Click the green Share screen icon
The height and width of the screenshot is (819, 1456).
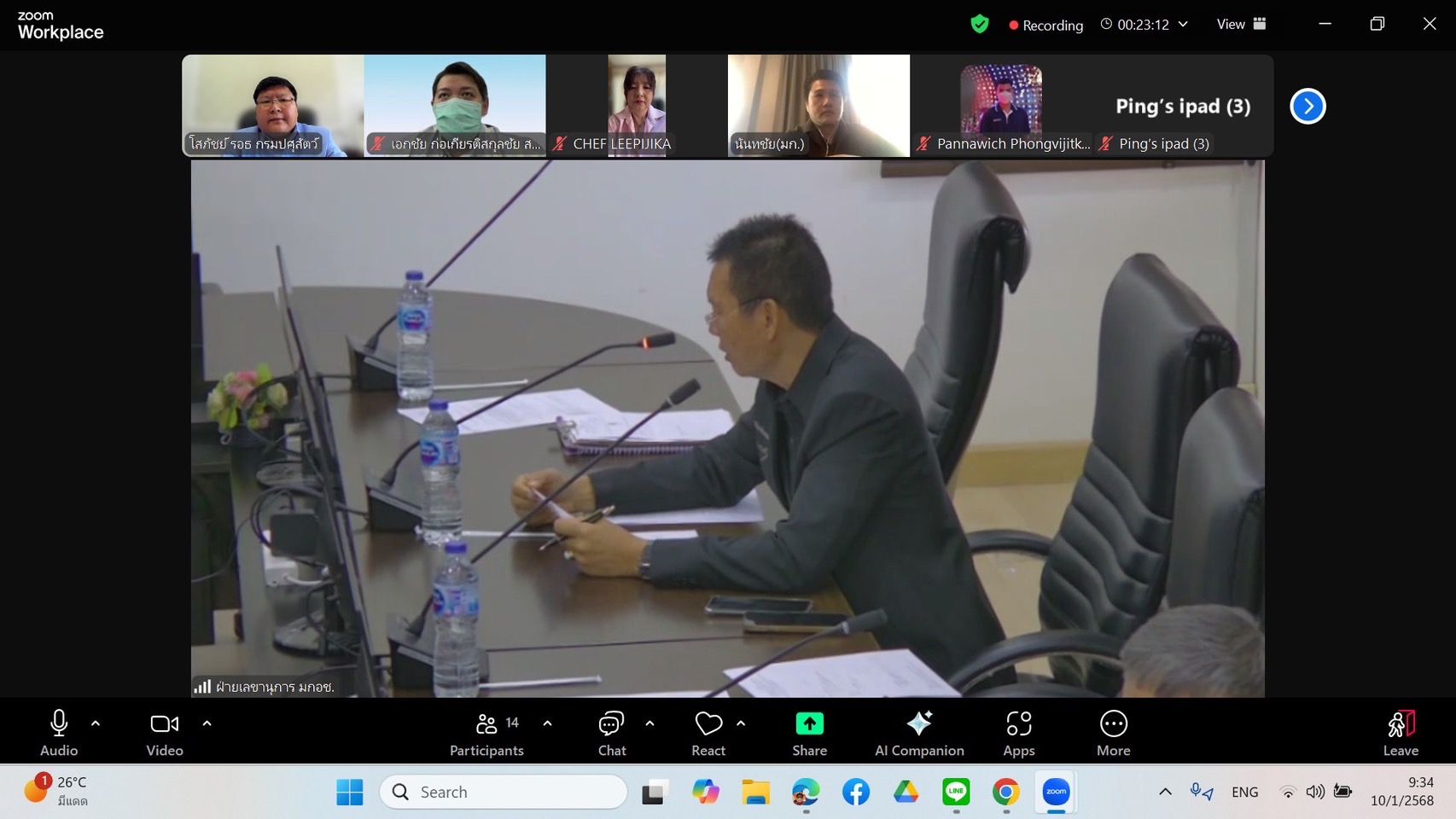point(809,723)
